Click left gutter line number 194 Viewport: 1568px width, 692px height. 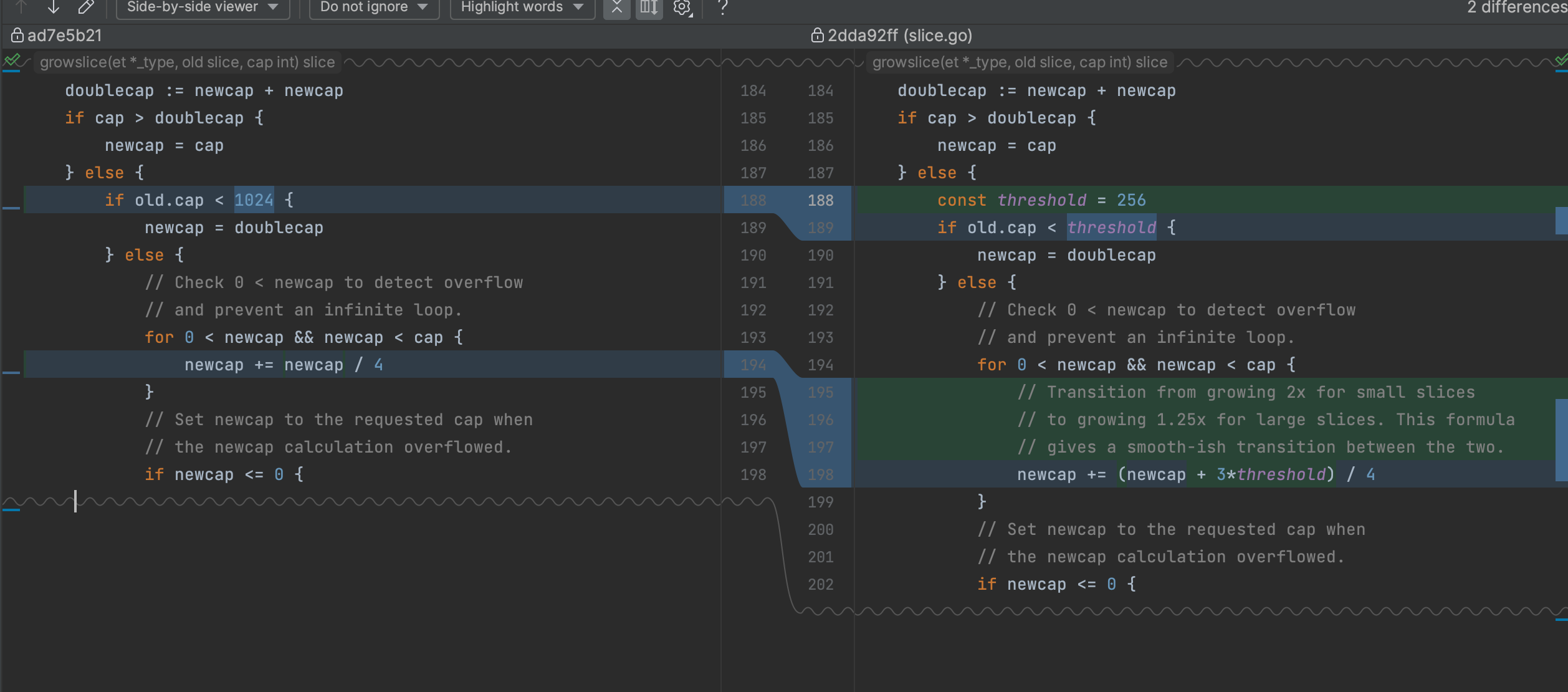click(753, 365)
